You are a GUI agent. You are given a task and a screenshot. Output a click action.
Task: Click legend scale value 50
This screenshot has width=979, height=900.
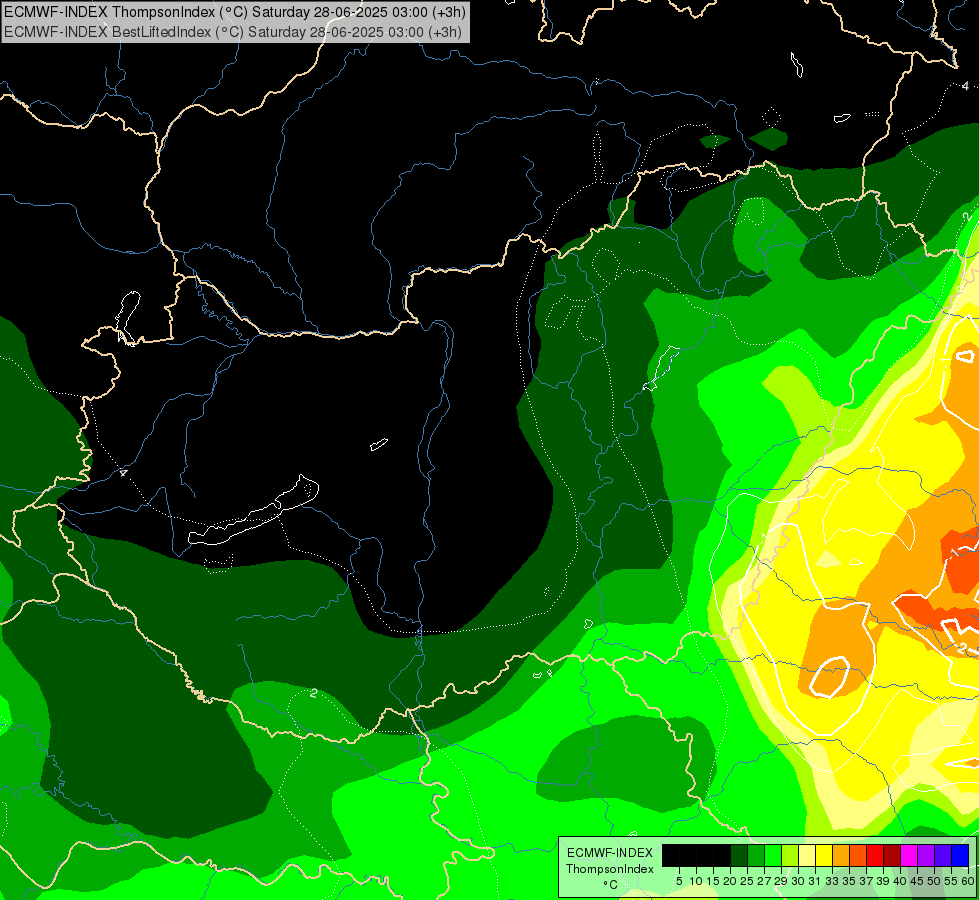(935, 881)
